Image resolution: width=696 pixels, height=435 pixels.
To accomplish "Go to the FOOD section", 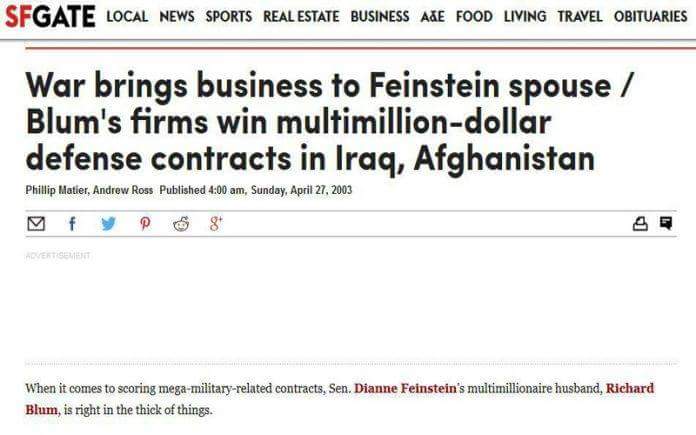I will [475, 16].
